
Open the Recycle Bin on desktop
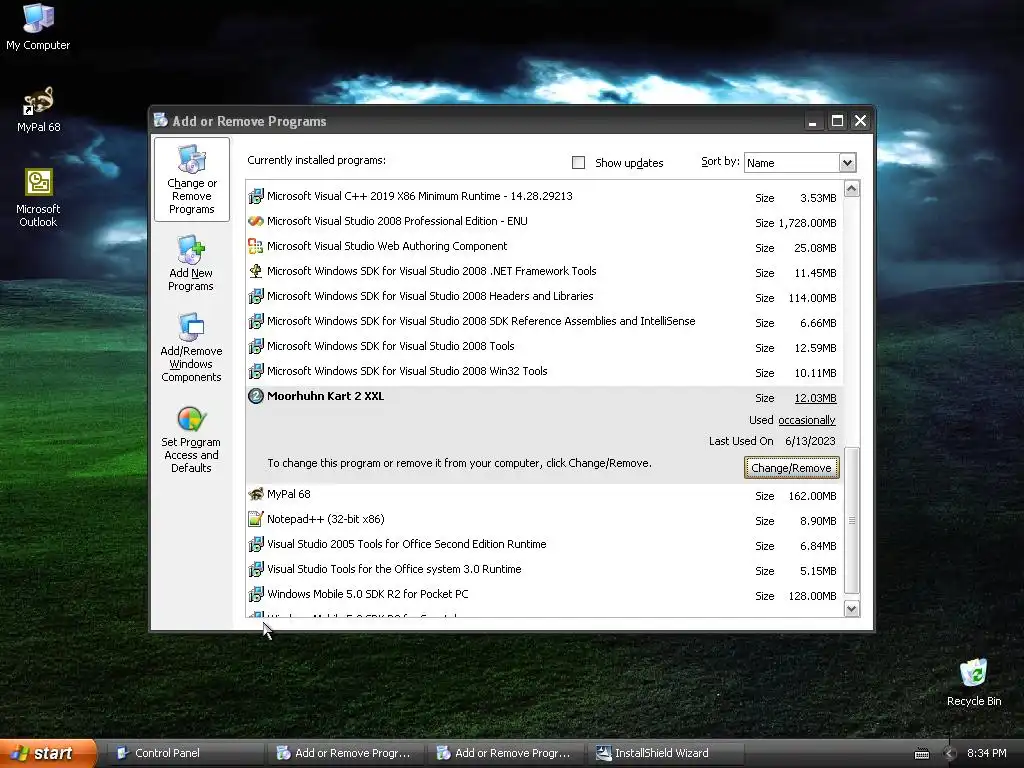point(974,682)
